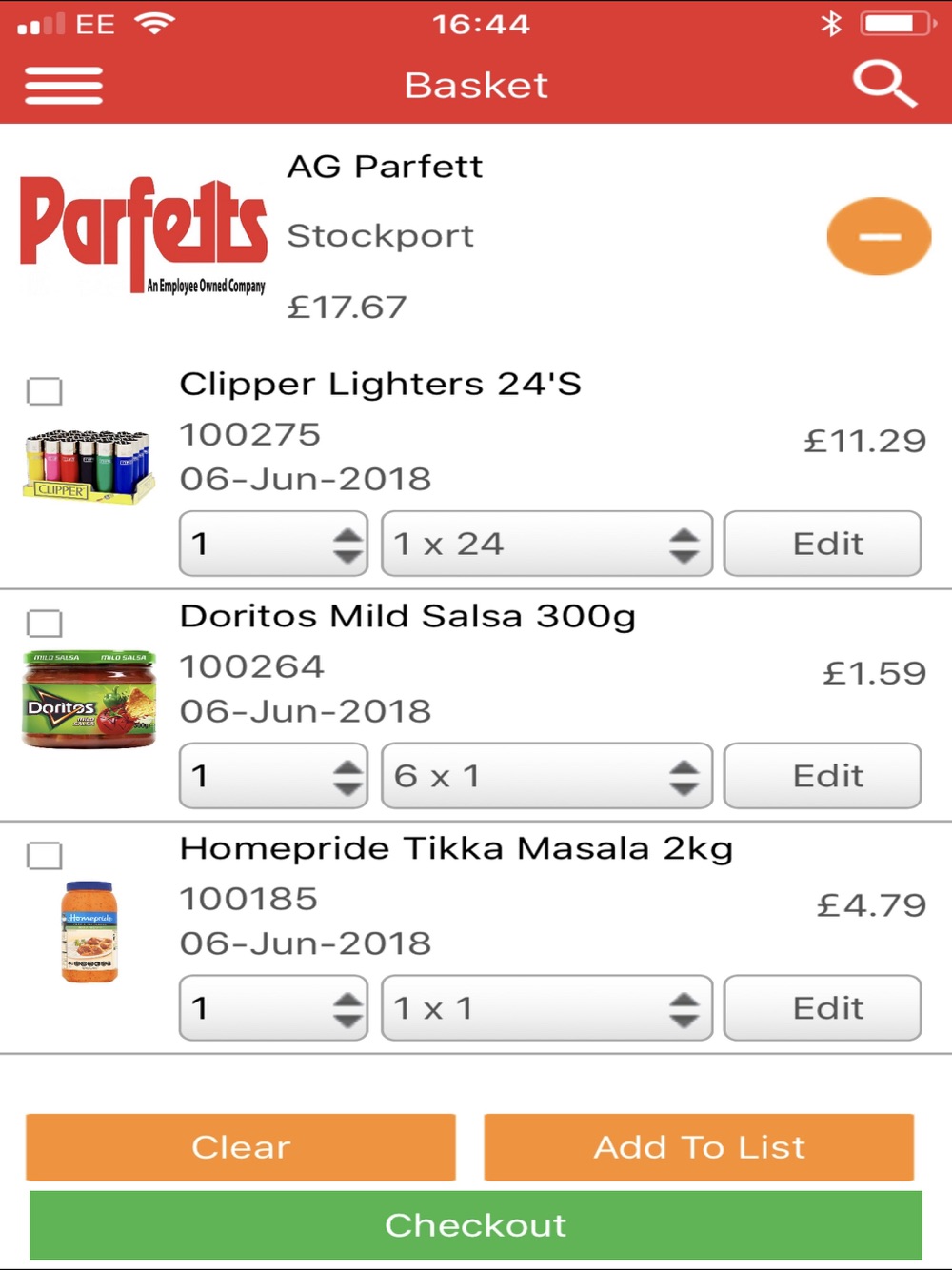Open Homepride Tikka Masala jar image

[89, 931]
